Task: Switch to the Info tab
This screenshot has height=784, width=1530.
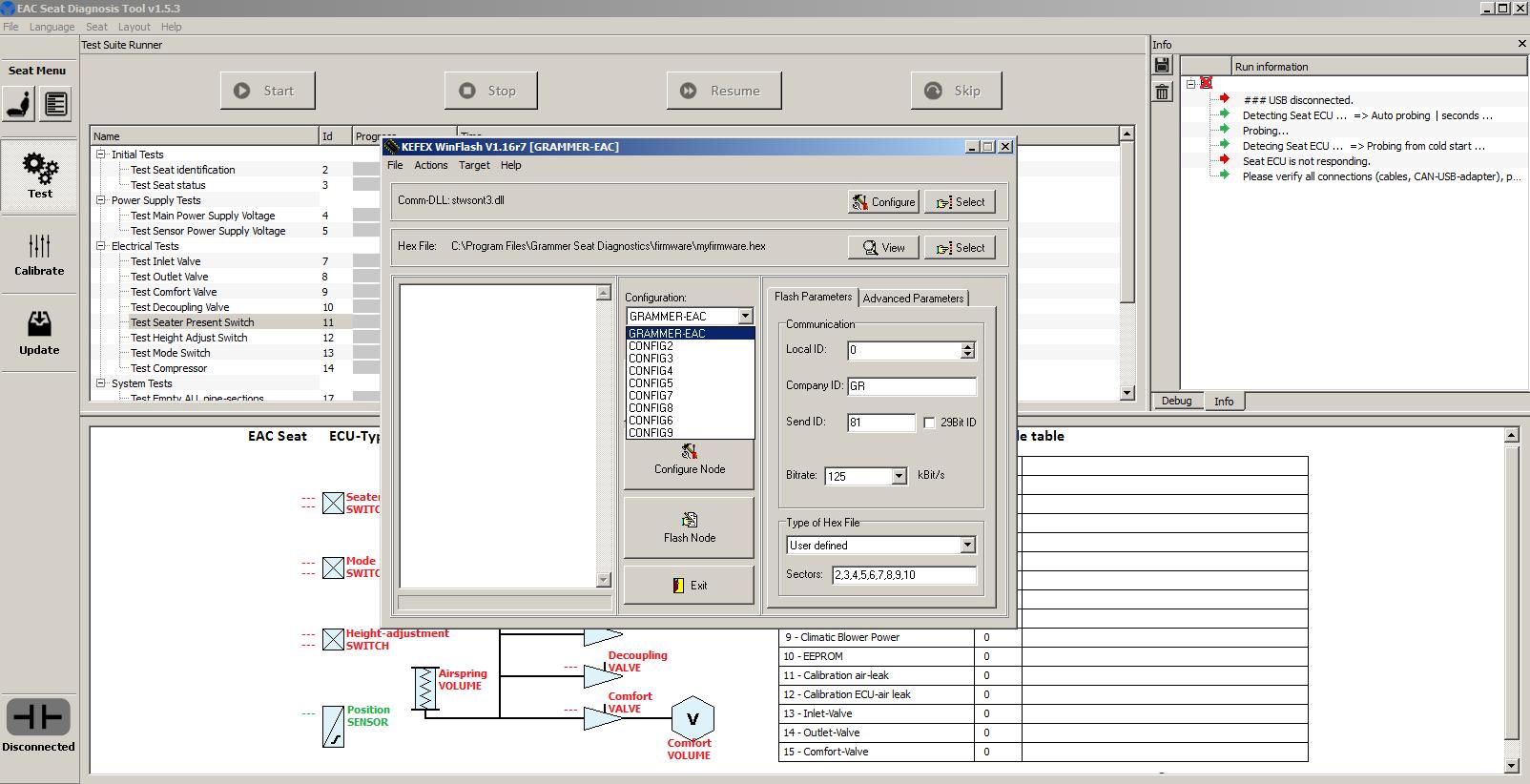Action: 1224,402
